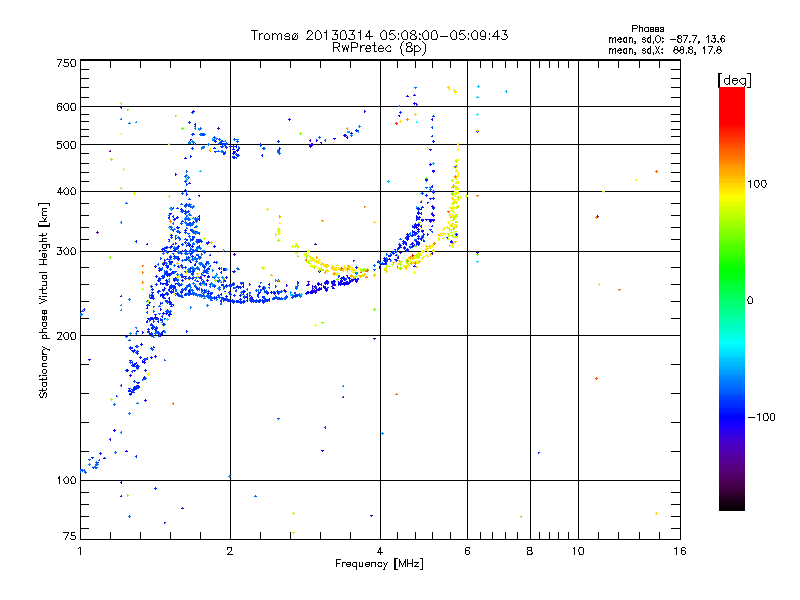Click the frequency tick label "6"

[x=467, y=551]
